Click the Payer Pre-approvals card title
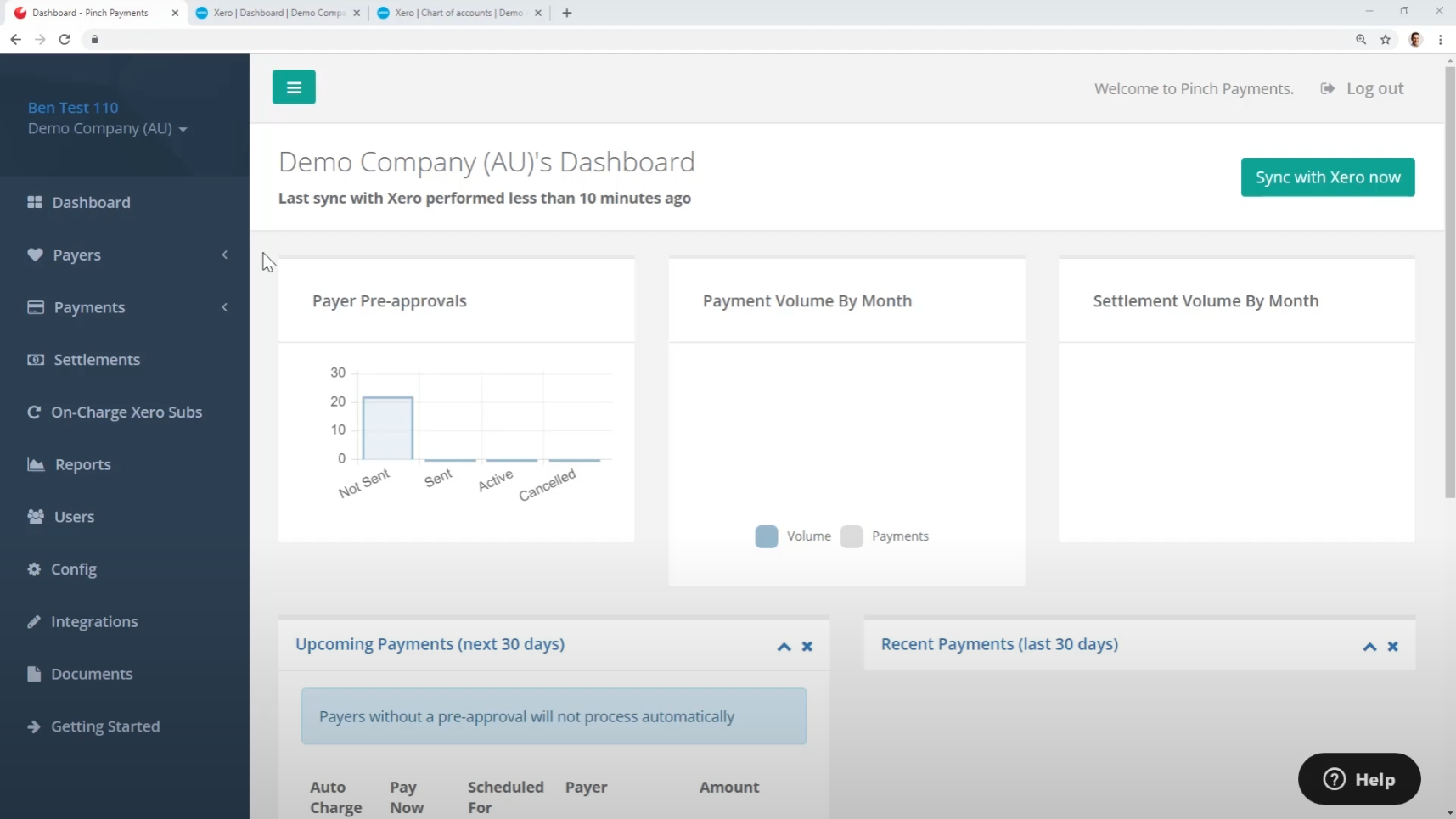1456x819 pixels. tap(390, 301)
